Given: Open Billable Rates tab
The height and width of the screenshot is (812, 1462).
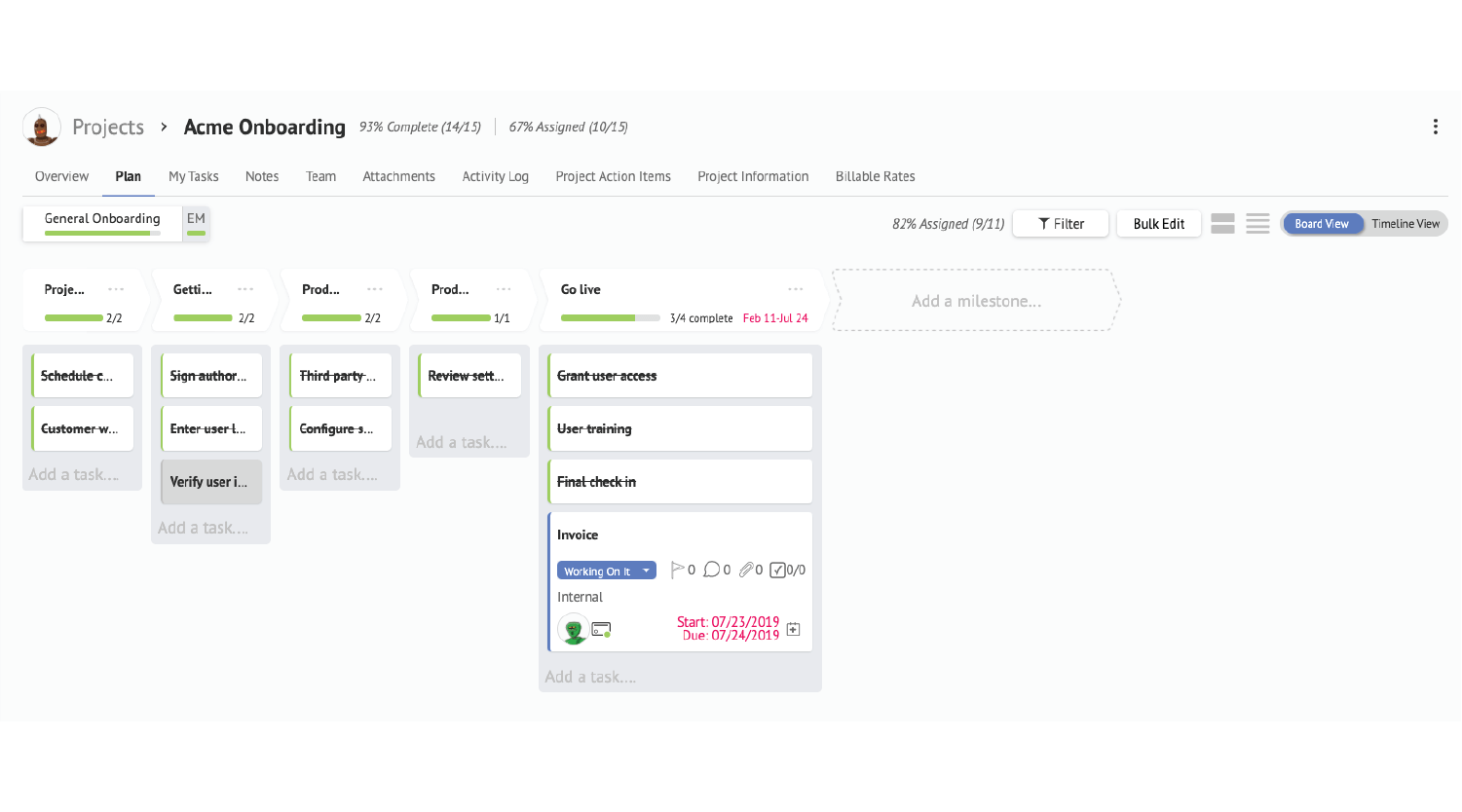Looking at the screenshot, I should [875, 176].
